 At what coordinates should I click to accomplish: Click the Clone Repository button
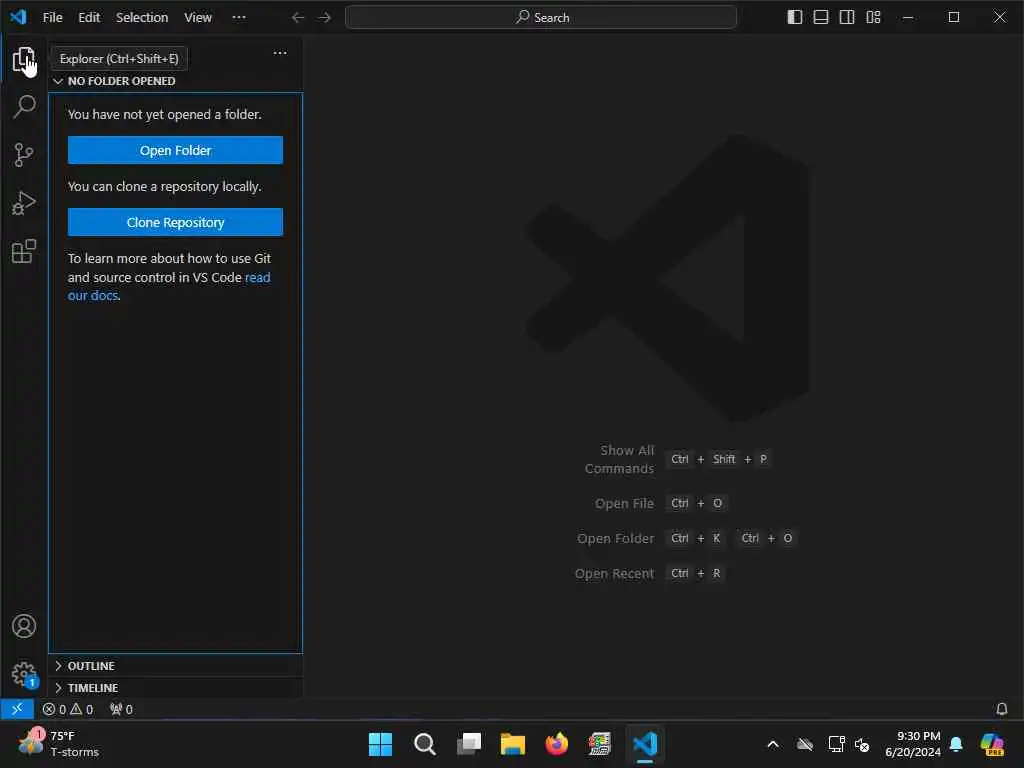pyautogui.click(x=175, y=222)
